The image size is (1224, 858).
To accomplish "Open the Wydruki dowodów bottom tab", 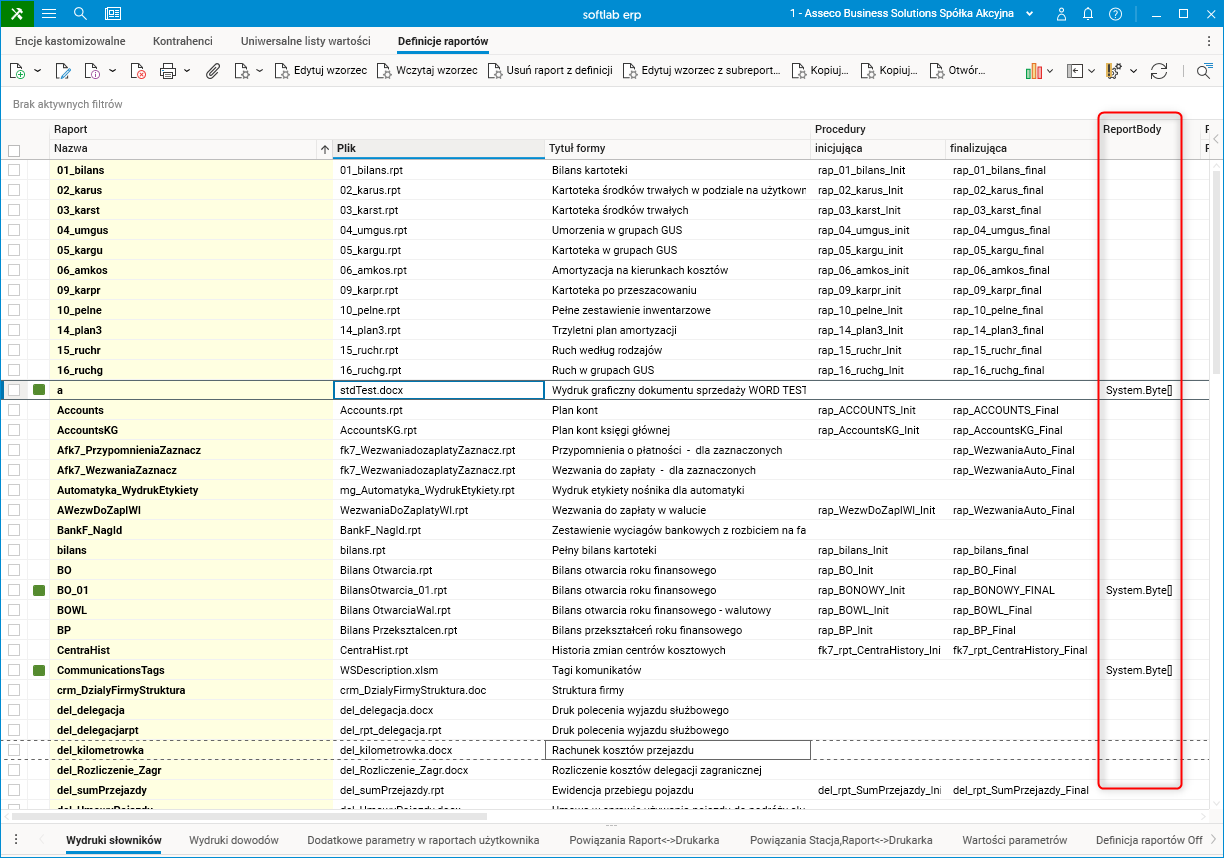I will pos(234,840).
